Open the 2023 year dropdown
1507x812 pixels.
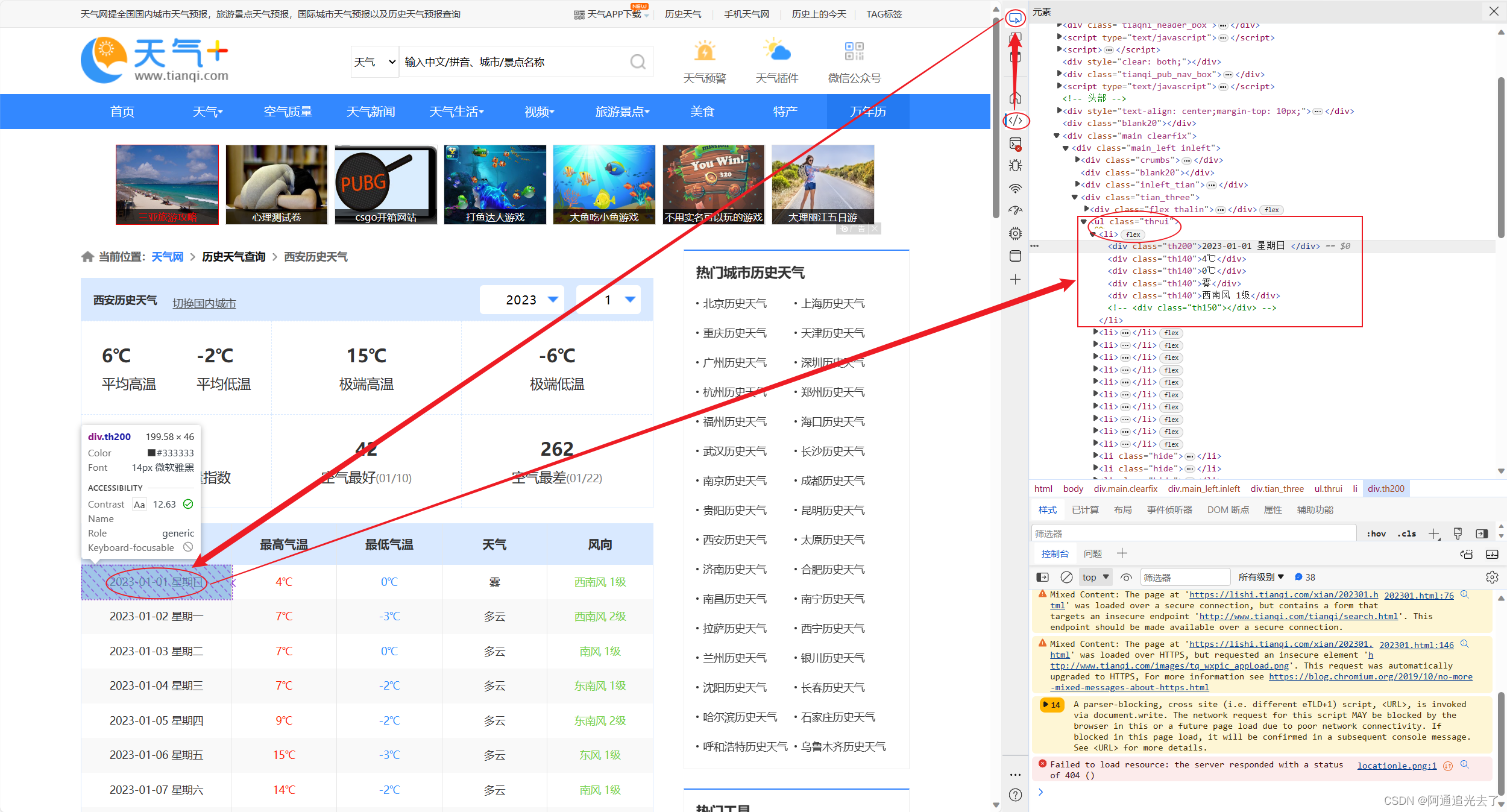coord(523,300)
